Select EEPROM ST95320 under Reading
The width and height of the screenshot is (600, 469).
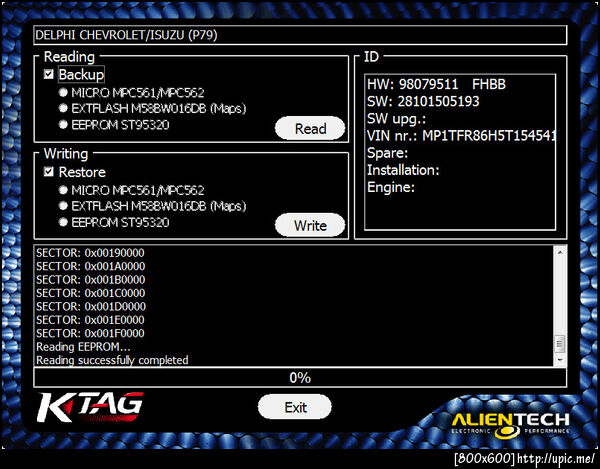[63, 125]
